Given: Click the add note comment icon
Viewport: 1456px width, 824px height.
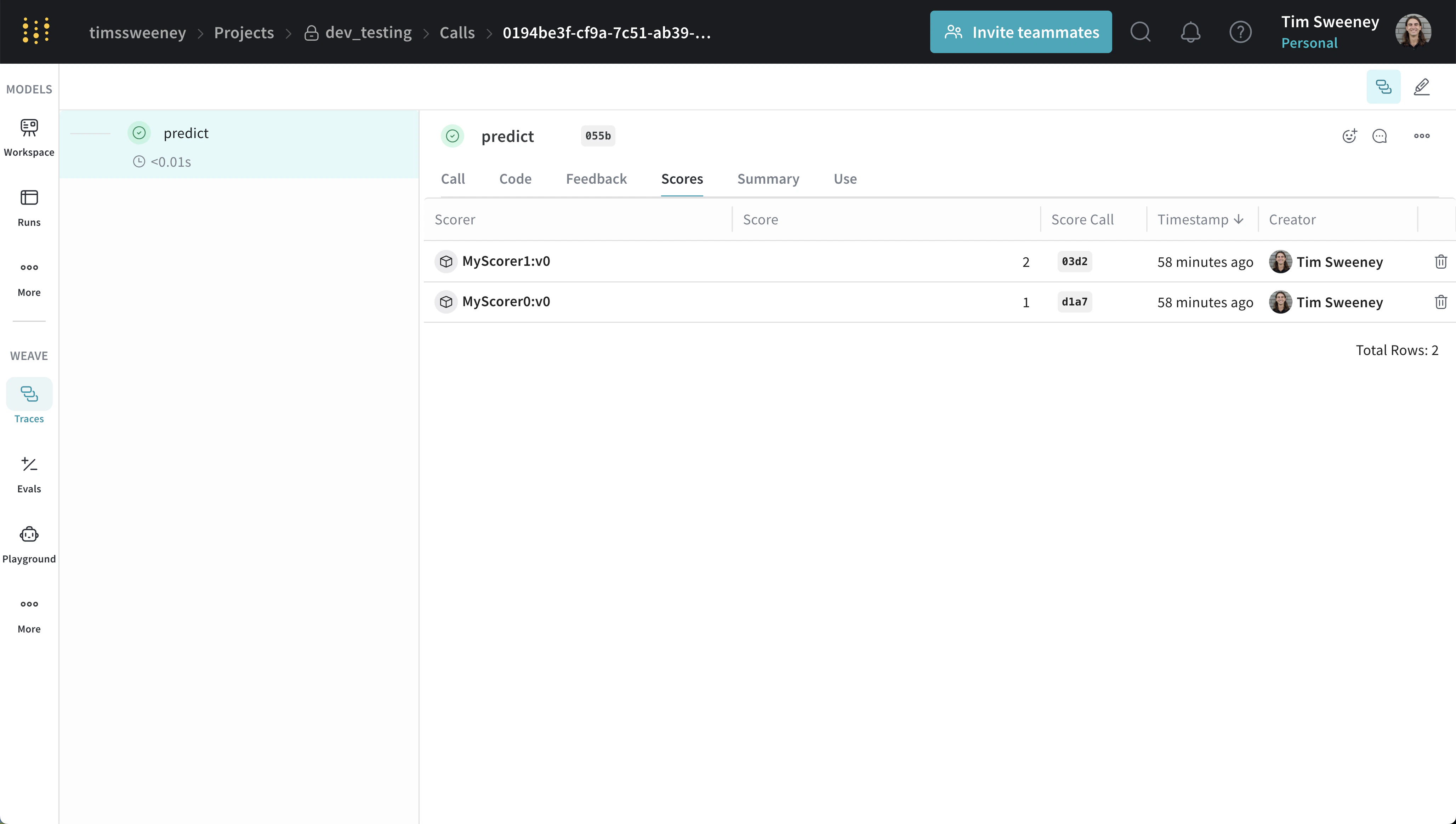Looking at the screenshot, I should [x=1380, y=136].
